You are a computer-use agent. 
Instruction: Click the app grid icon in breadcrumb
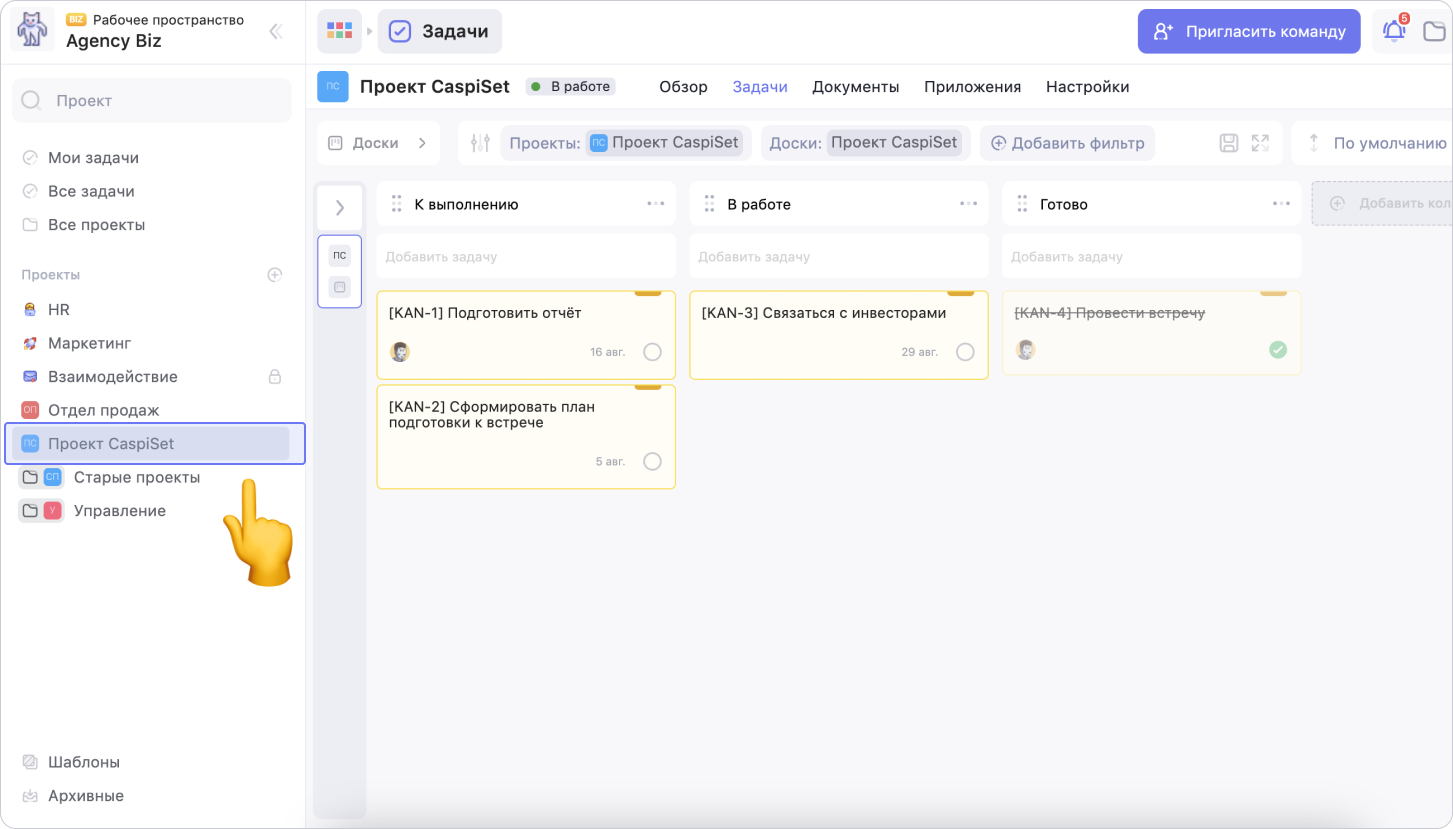[340, 31]
